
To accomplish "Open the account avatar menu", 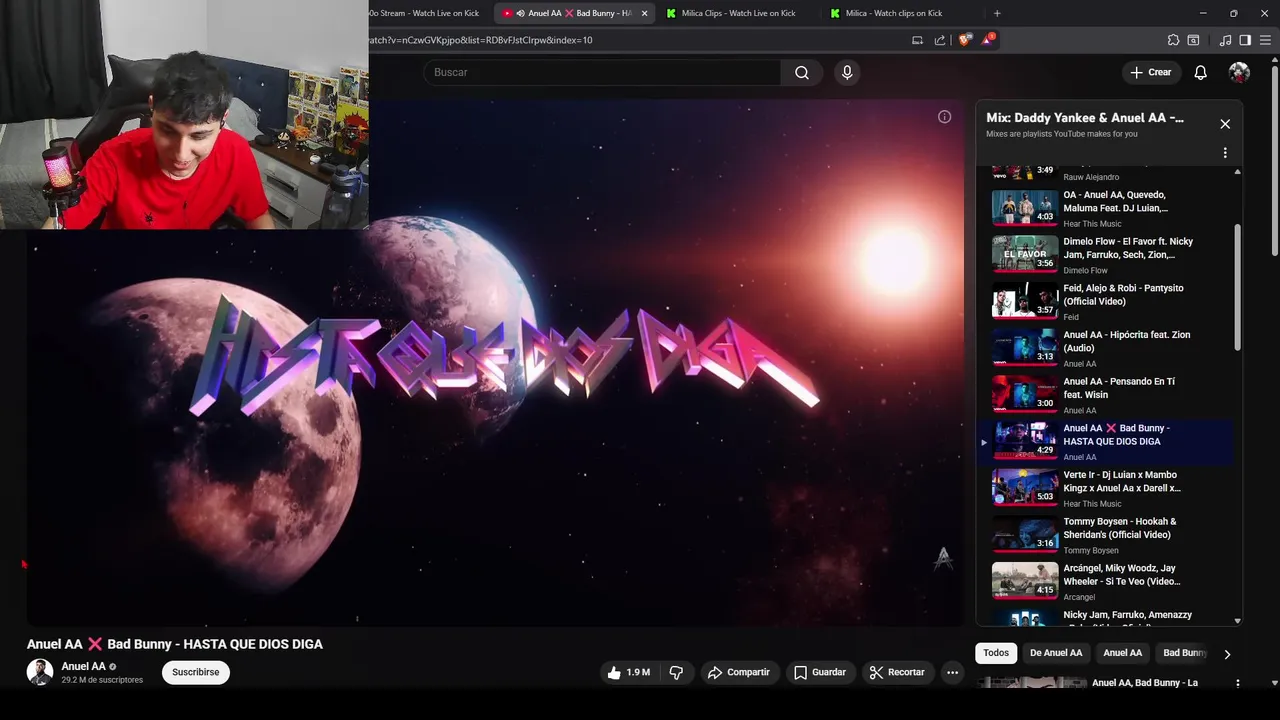I will 1239,72.
